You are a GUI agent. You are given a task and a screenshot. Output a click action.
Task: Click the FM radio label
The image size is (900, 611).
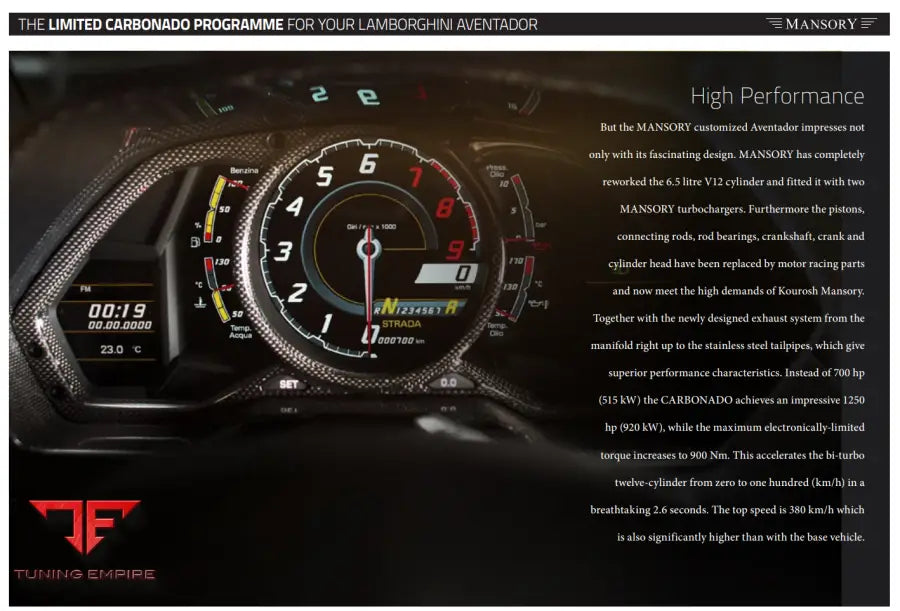pos(86,289)
